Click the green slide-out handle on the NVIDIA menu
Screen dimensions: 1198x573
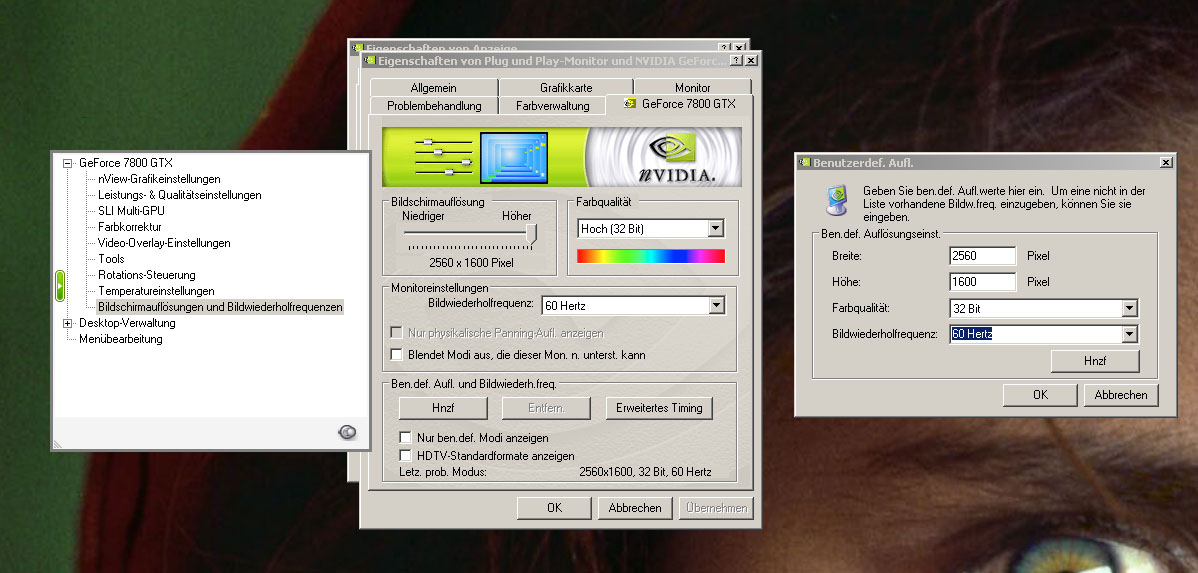tap(60, 286)
